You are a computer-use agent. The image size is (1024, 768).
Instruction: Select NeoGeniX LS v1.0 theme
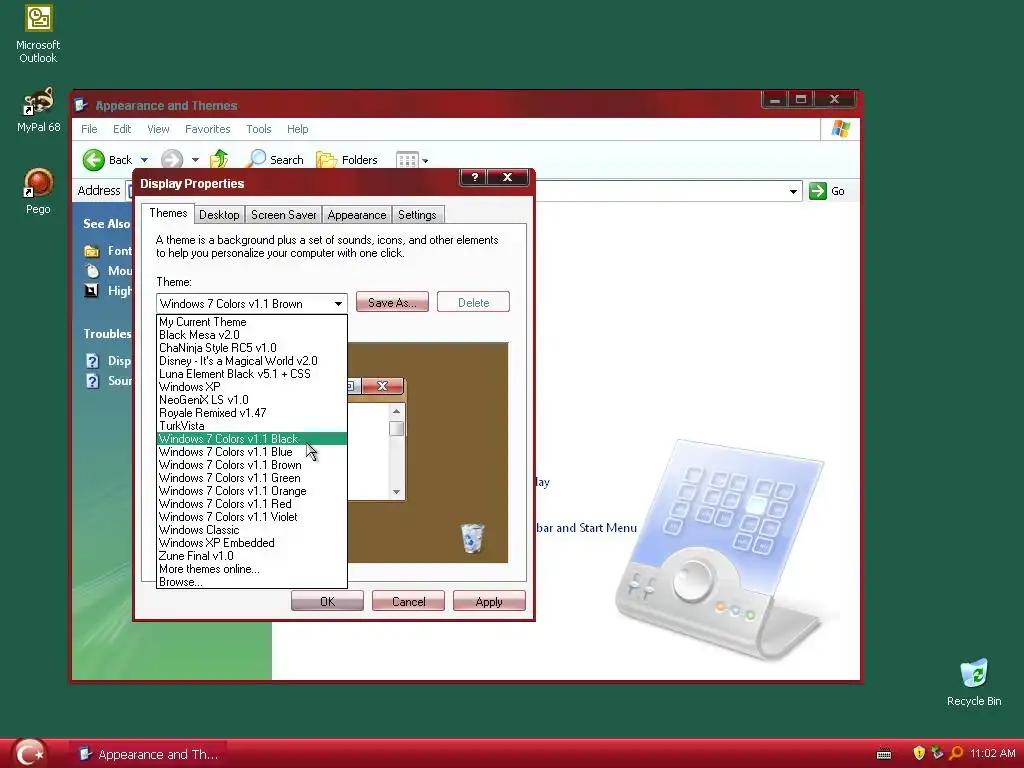click(252, 400)
